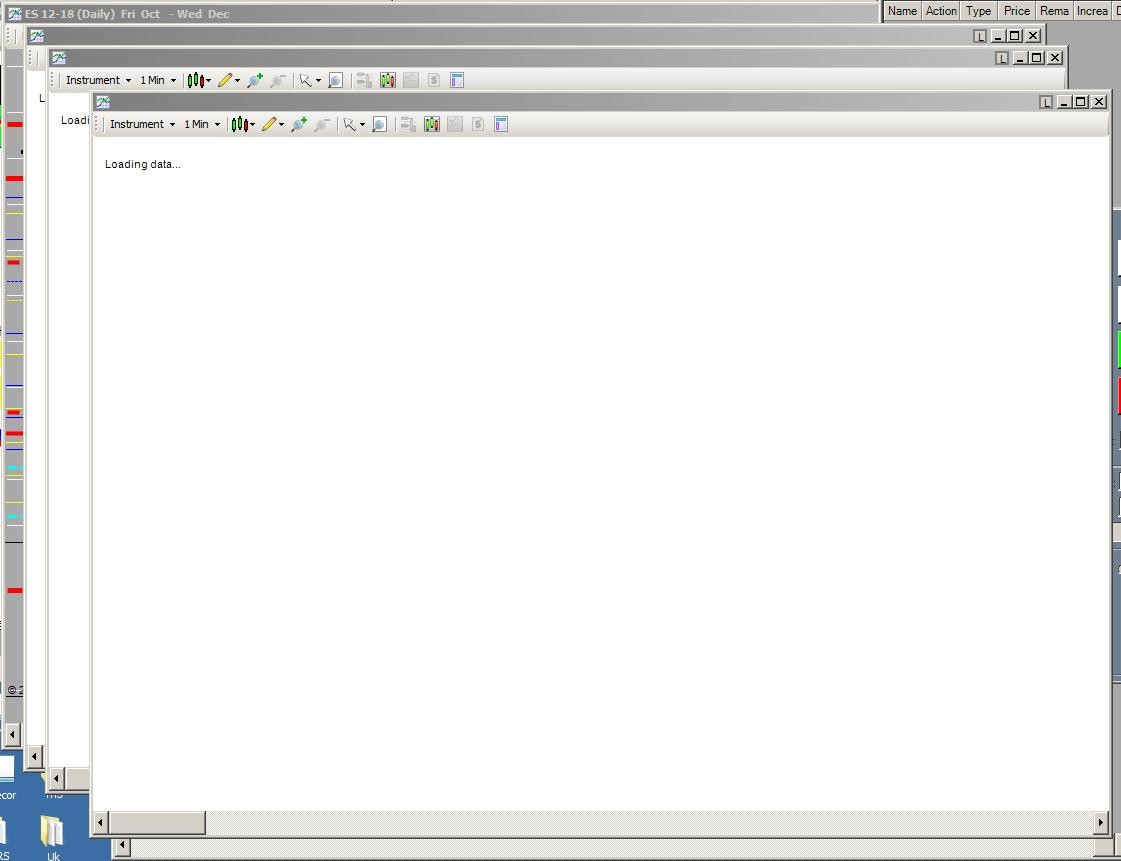This screenshot has height=861, width=1121.
Task: Open properties panel icon in middle chart toolbar
Action: tap(457, 80)
